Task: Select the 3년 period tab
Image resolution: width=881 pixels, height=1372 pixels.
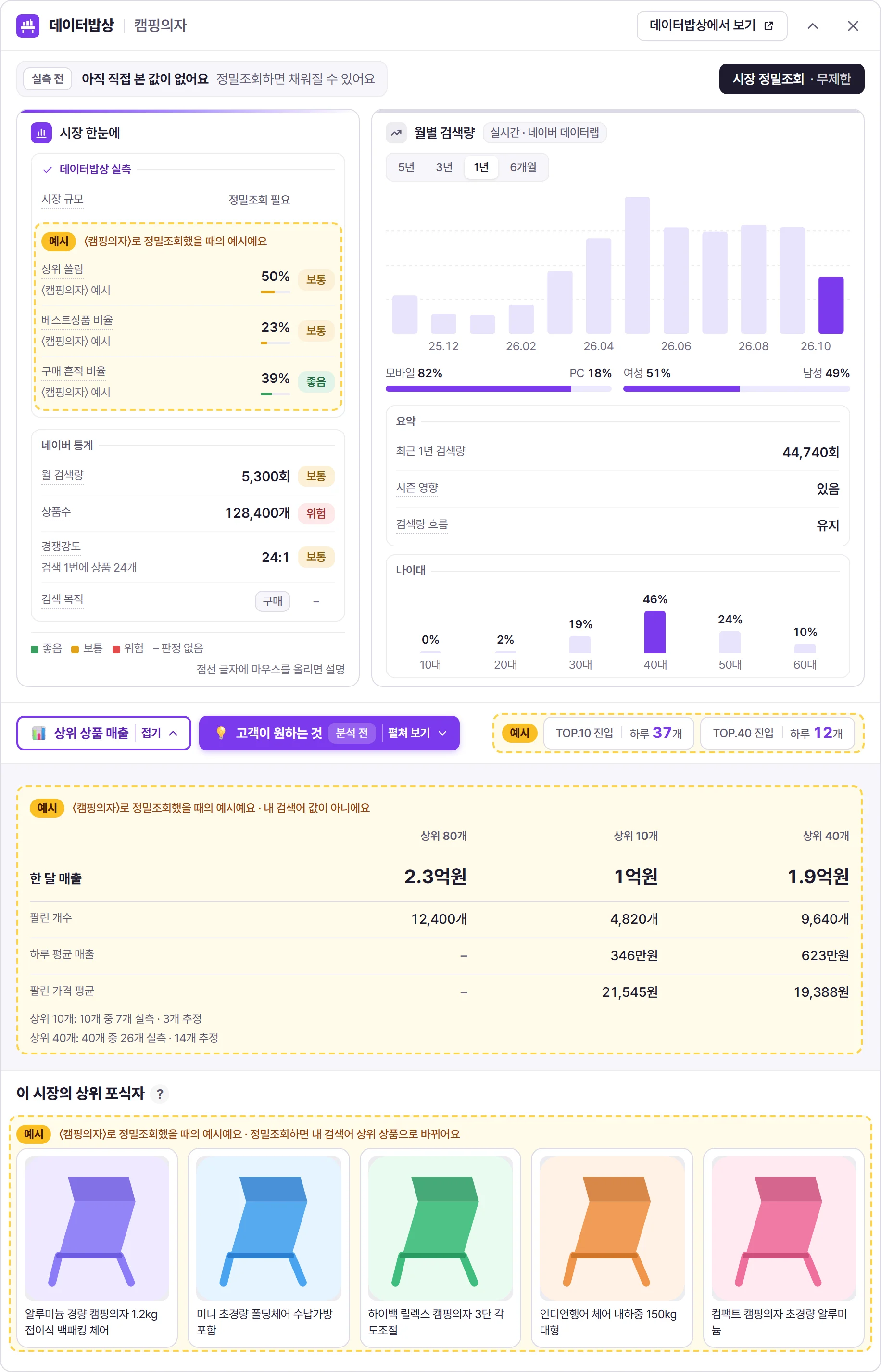Action: click(444, 167)
